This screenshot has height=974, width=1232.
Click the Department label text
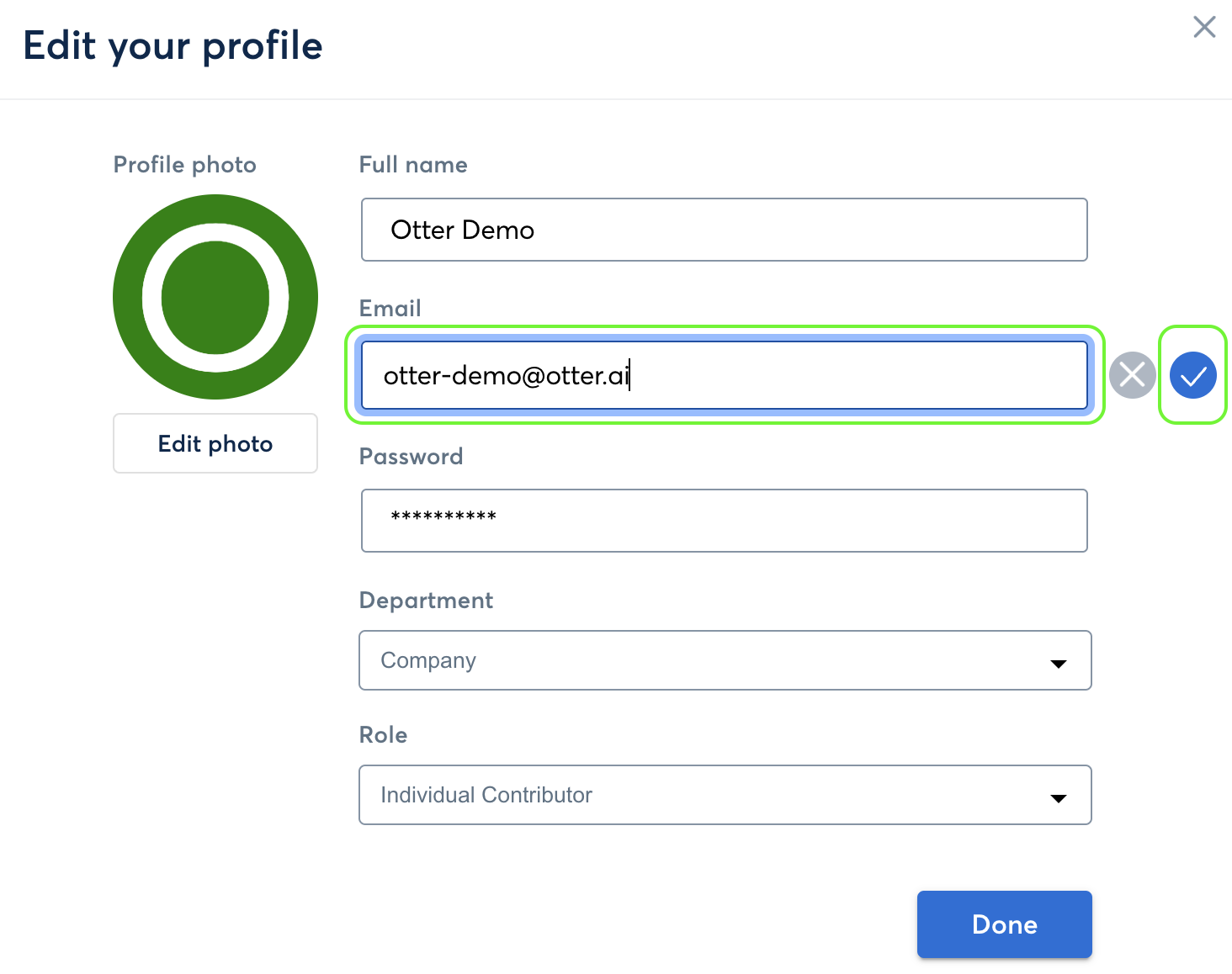point(426,601)
